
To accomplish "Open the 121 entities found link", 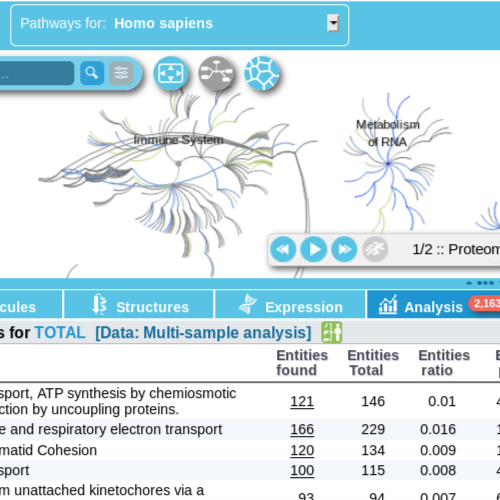I will (302, 401).
